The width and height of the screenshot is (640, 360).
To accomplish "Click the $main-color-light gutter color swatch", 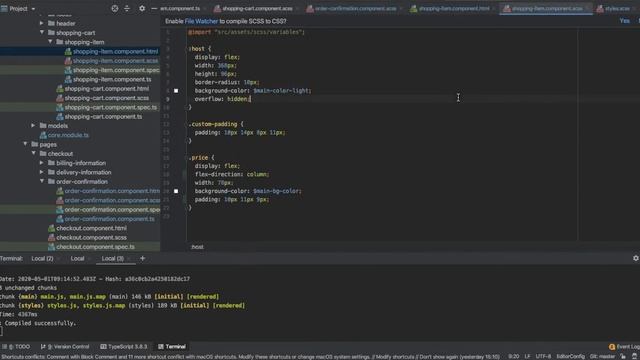I will click(176, 91).
